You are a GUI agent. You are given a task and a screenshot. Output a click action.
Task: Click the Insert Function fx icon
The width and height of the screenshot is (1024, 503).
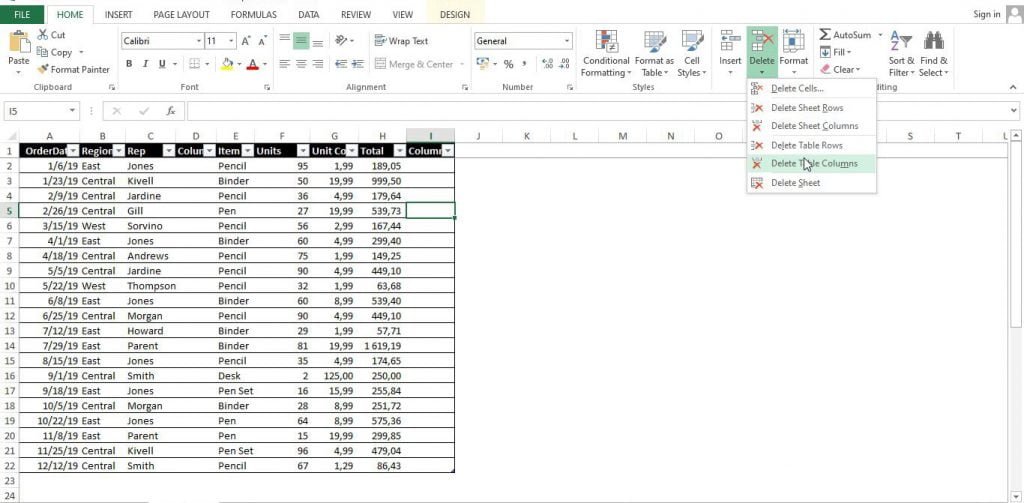170,111
